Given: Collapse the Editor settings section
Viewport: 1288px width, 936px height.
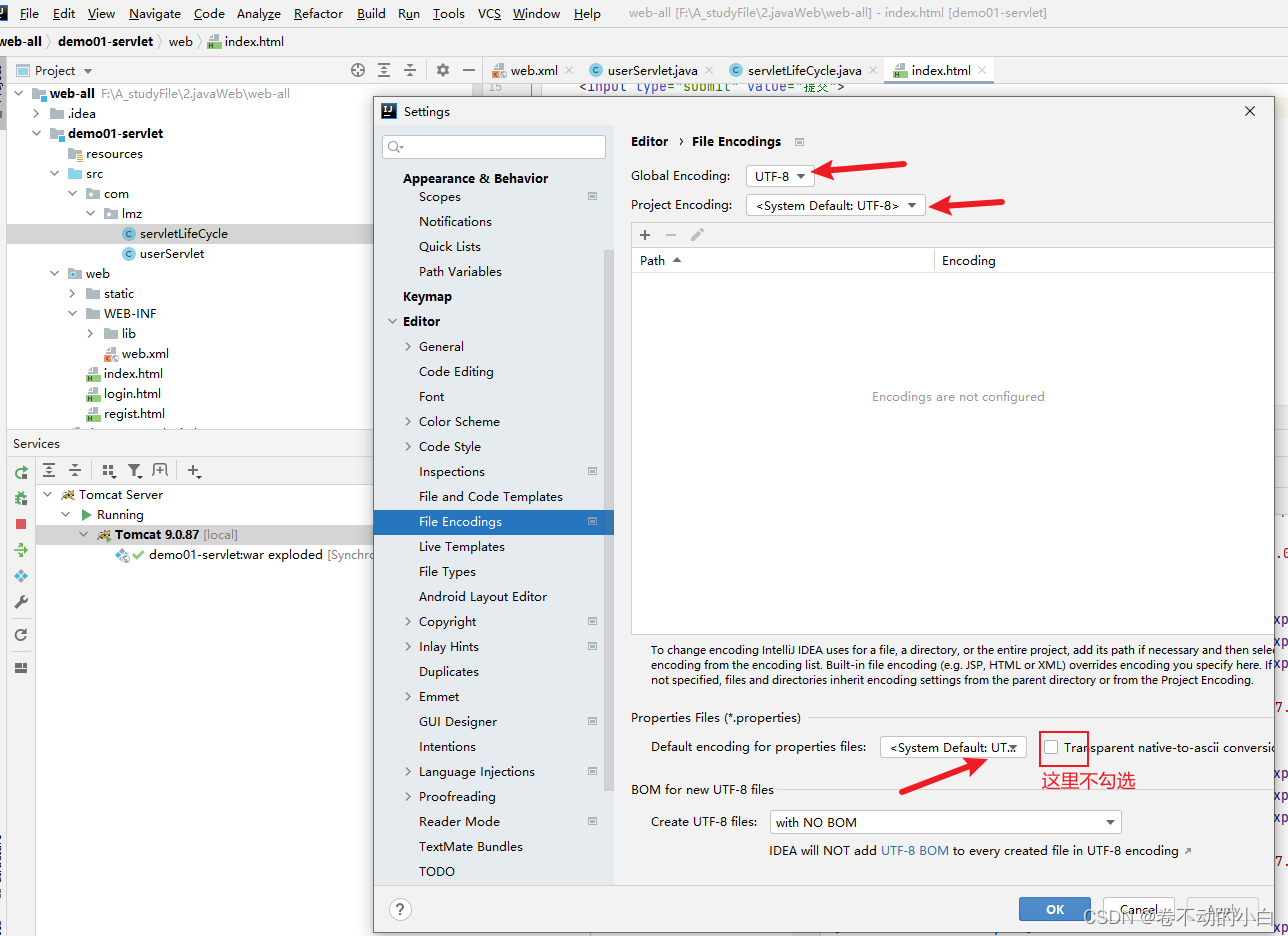Looking at the screenshot, I should 392,321.
